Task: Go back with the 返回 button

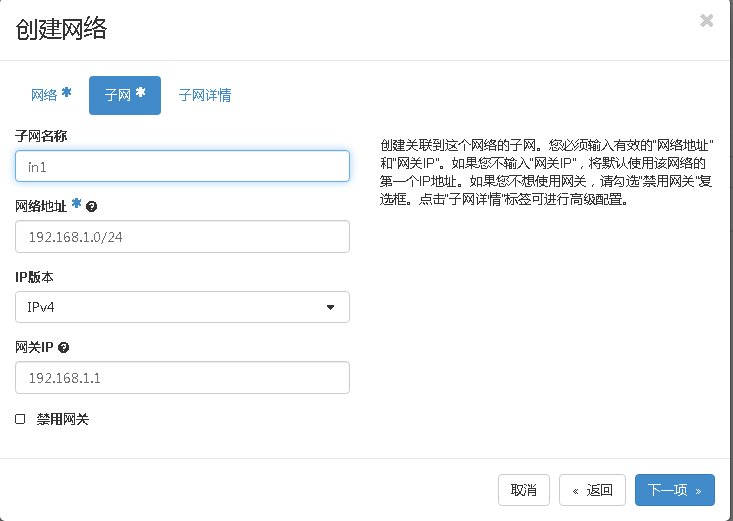Action: [592, 490]
